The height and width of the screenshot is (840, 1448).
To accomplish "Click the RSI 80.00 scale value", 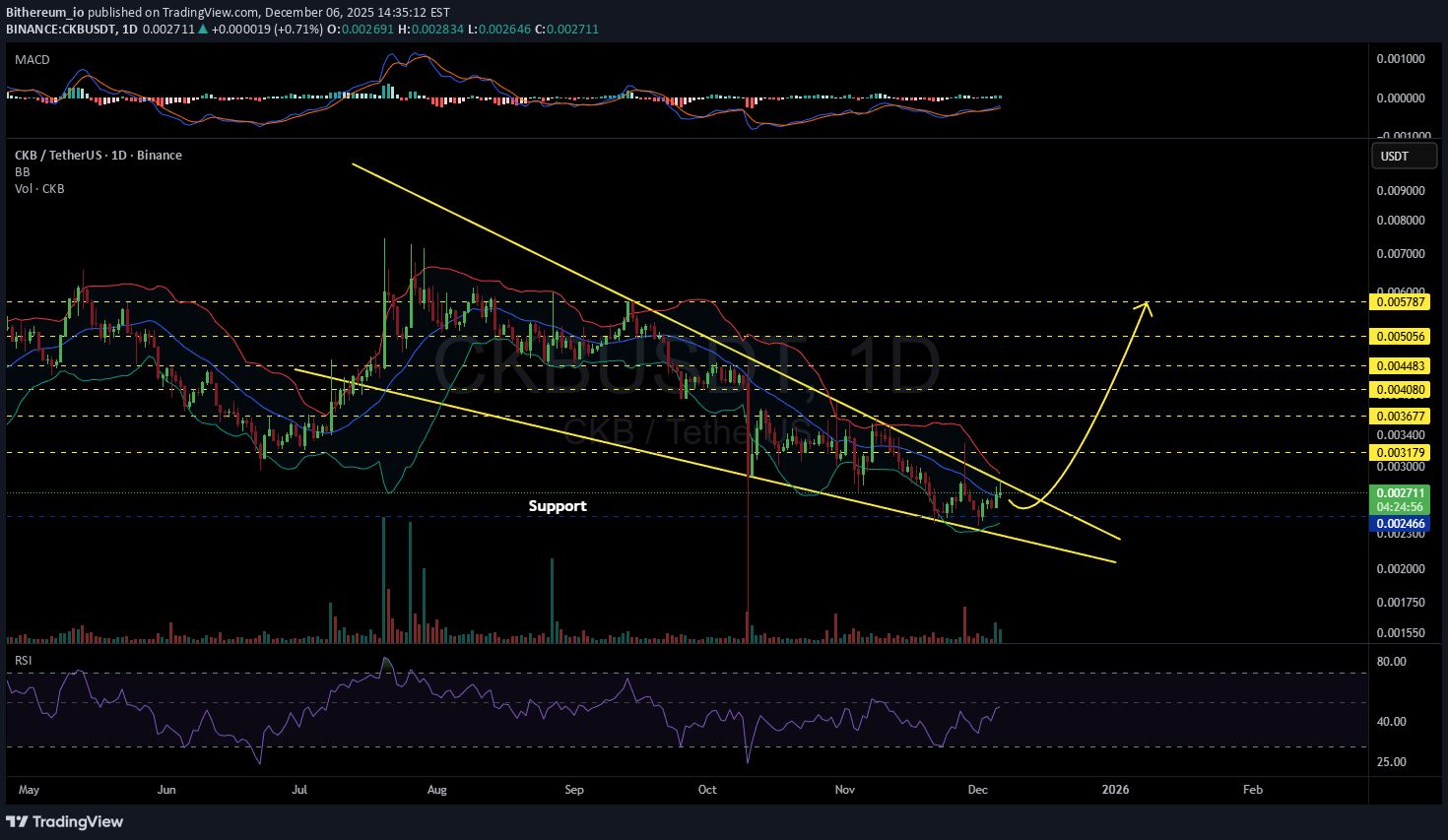I will 1391,662.
